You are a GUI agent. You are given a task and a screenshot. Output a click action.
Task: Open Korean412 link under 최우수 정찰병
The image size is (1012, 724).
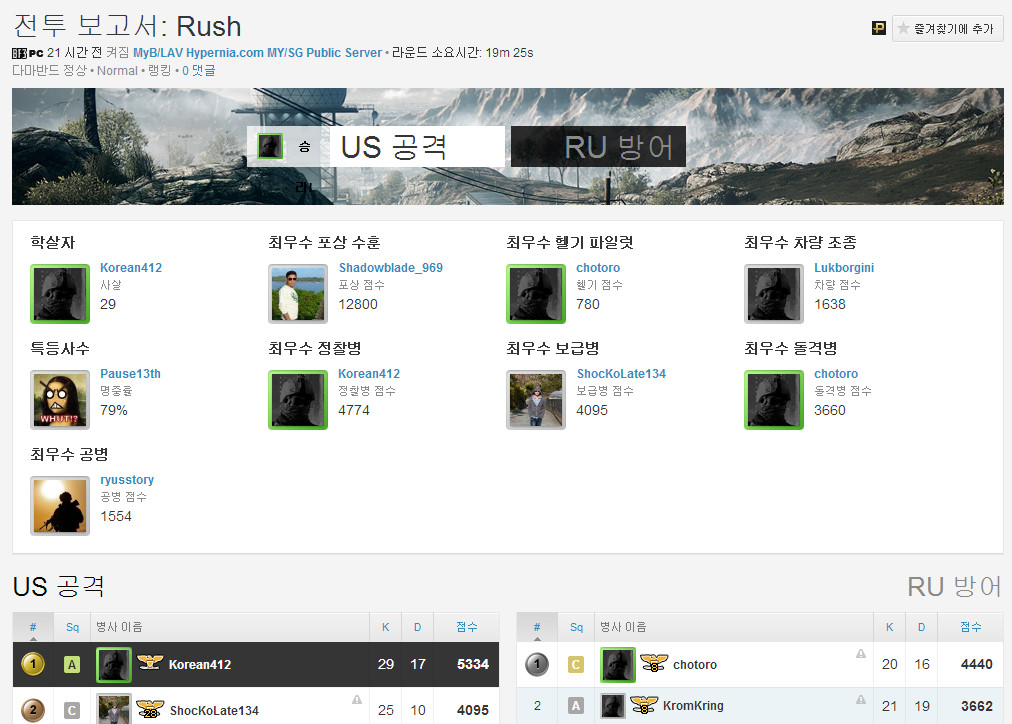coord(369,373)
